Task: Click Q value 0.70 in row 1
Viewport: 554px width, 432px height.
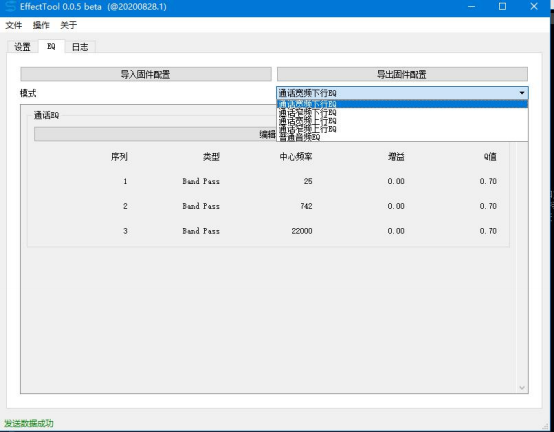Action: click(488, 181)
